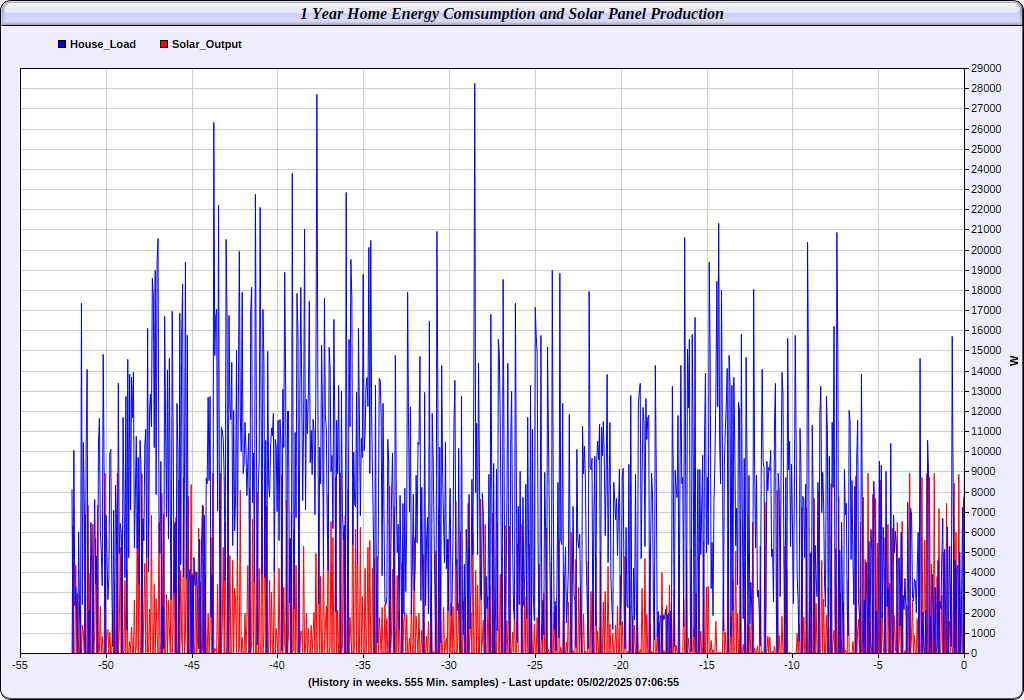Viewport: 1024px width, 700px height.
Task: Click the -35 week X-axis label
Action: tap(363, 665)
